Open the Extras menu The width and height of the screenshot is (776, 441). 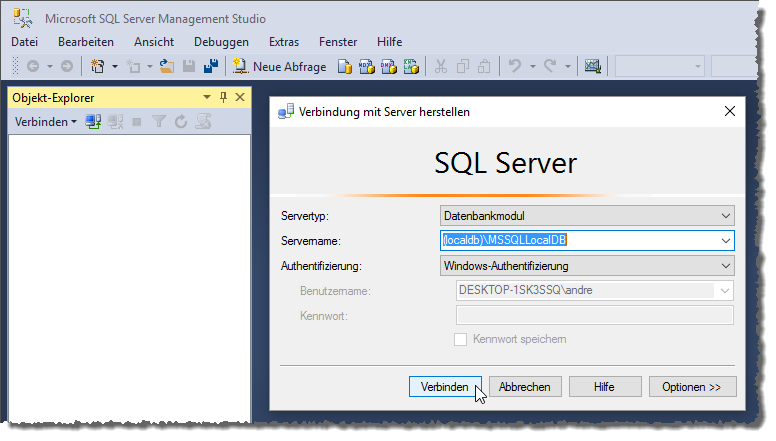coord(284,42)
